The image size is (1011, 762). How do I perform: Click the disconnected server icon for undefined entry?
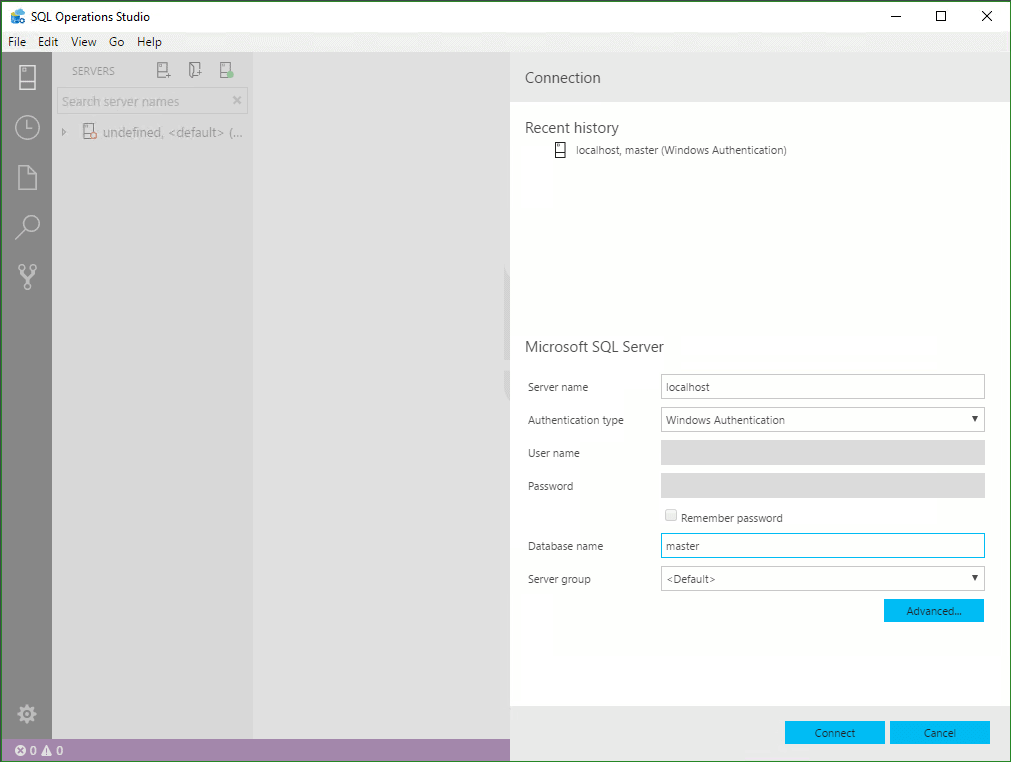(90, 132)
